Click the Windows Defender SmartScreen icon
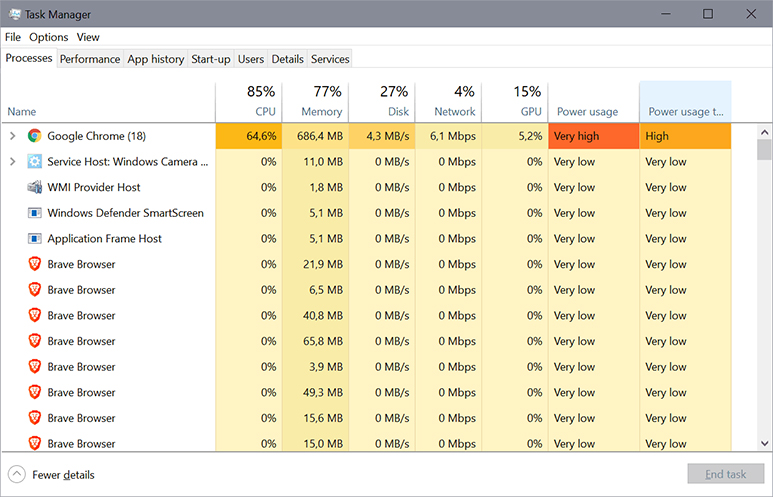773x497 pixels. pyautogui.click(x=34, y=213)
